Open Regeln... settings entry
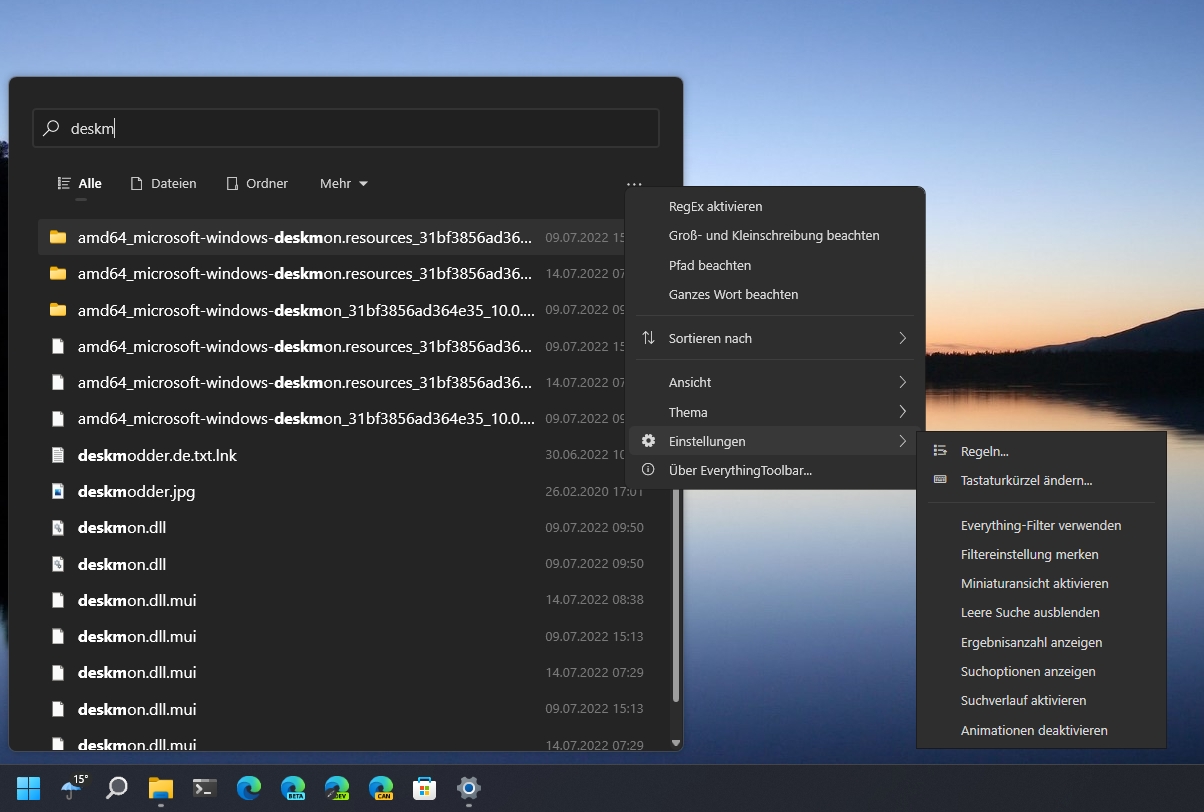The width and height of the screenshot is (1204, 812). click(984, 451)
